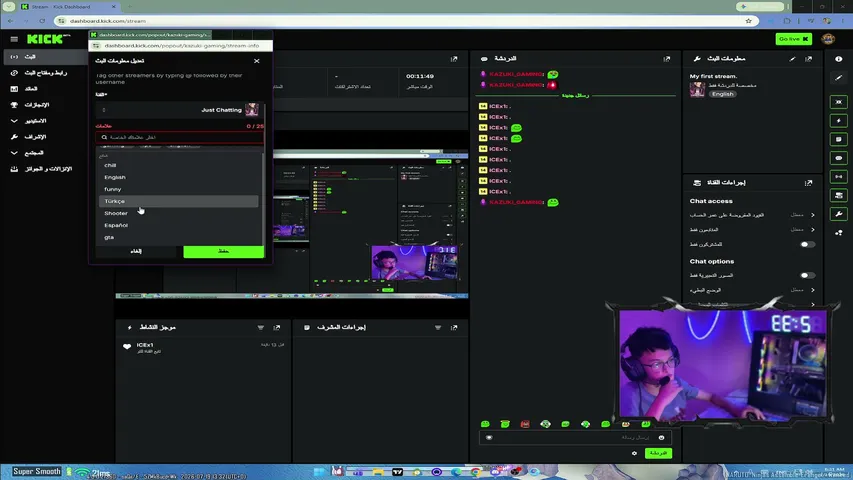
Task: Click the green save button in dialog
Action: coord(224,251)
